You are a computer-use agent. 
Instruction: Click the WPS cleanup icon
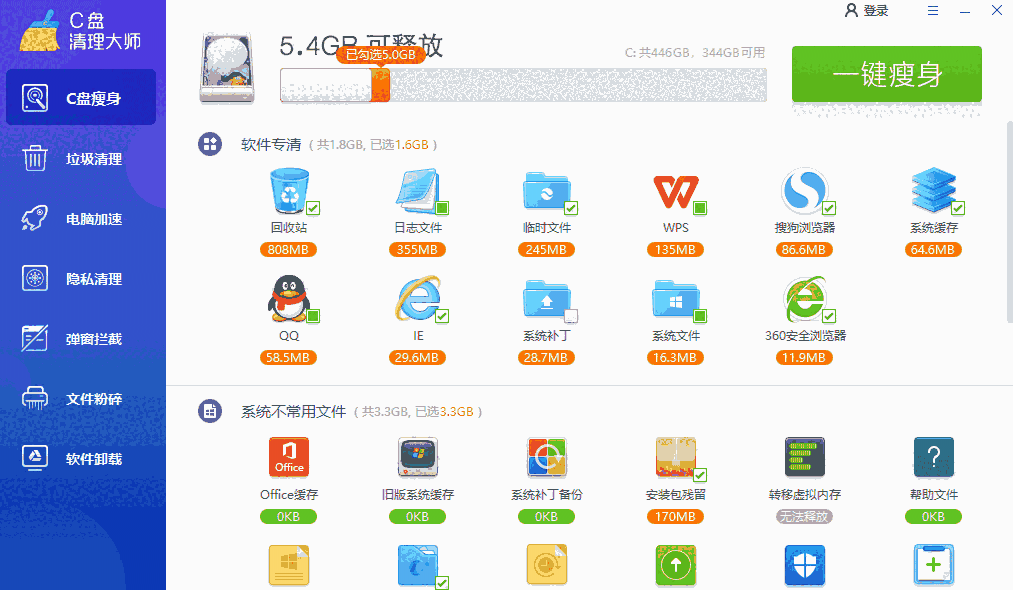coord(675,195)
